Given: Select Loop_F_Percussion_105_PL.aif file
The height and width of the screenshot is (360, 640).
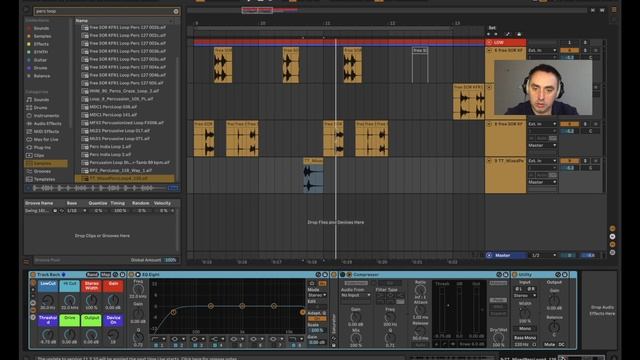Looking at the screenshot, I should (x=121, y=99).
